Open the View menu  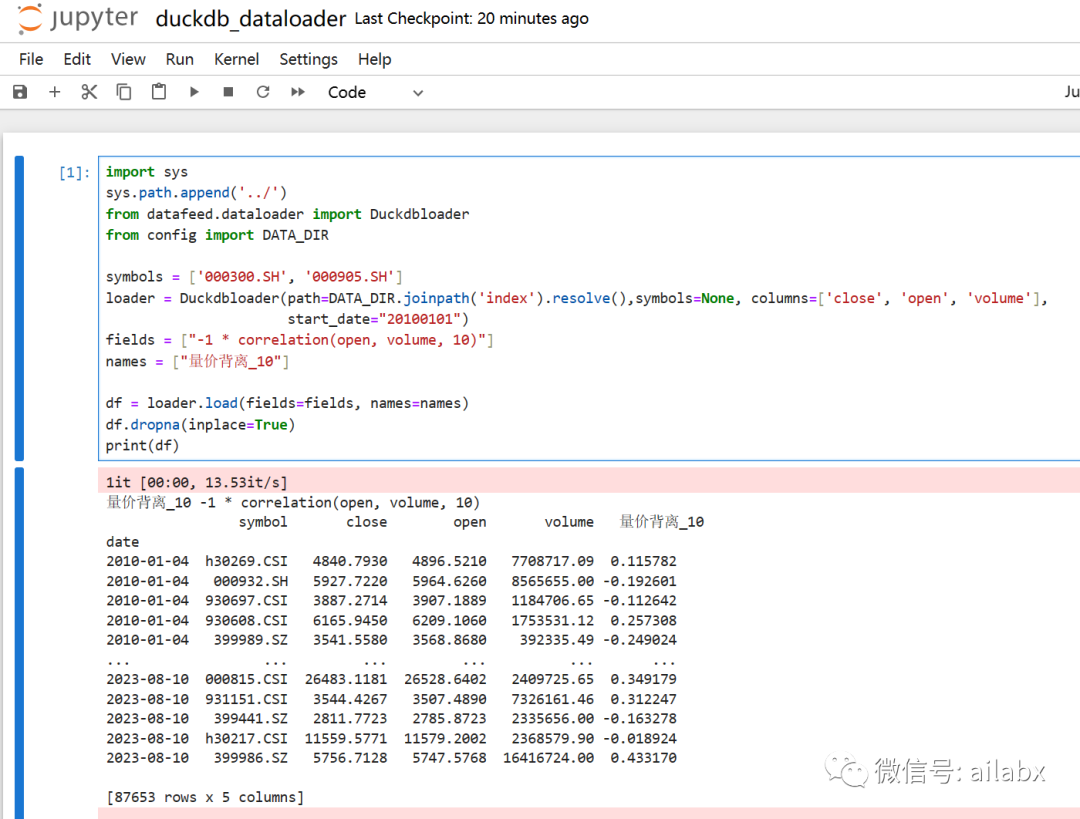pyautogui.click(x=128, y=59)
